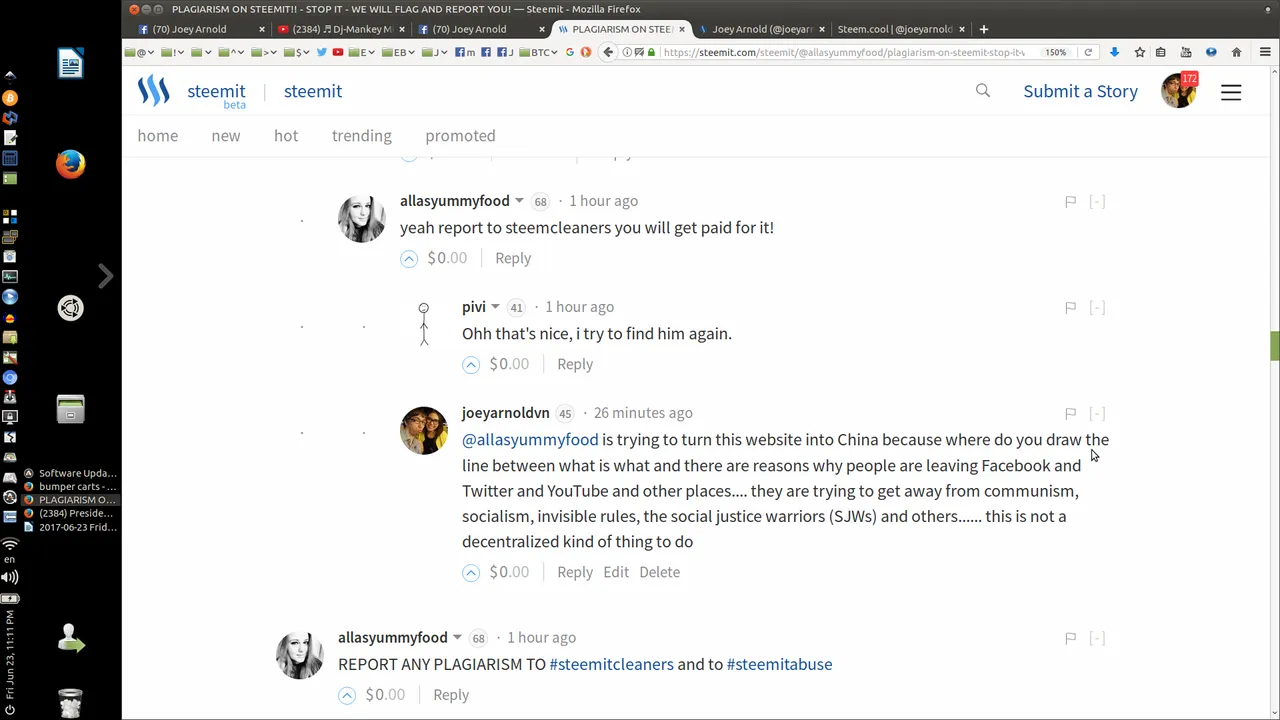The width and height of the screenshot is (1280, 720).
Task: Open the volume control in system tray
Action: tap(10, 577)
